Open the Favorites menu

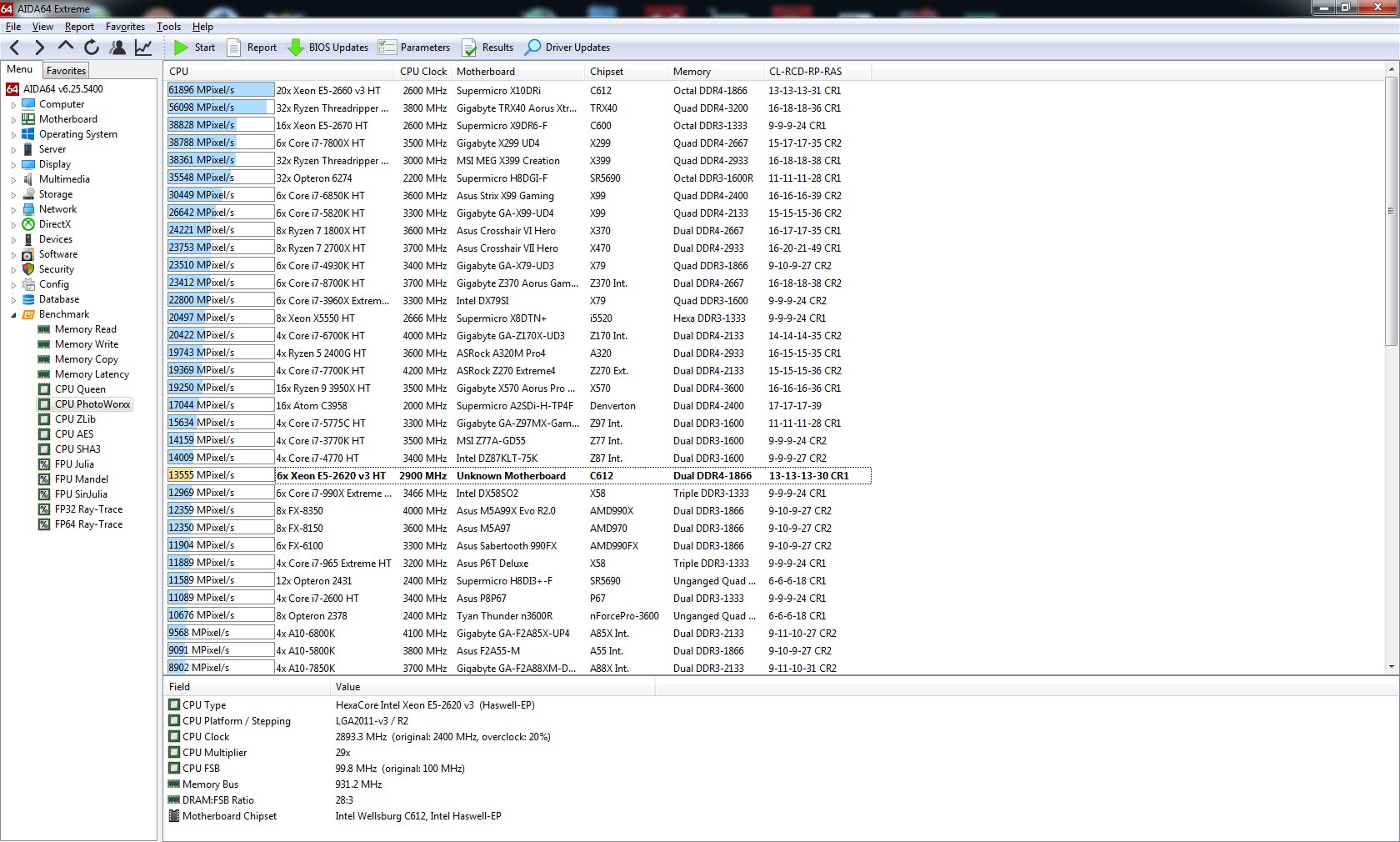pos(125,27)
